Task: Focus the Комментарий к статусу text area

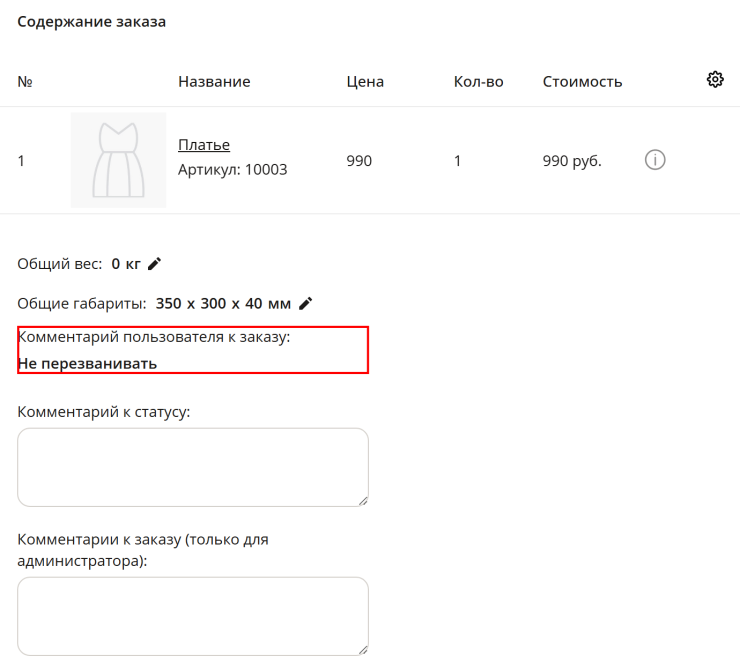Action: [193, 467]
